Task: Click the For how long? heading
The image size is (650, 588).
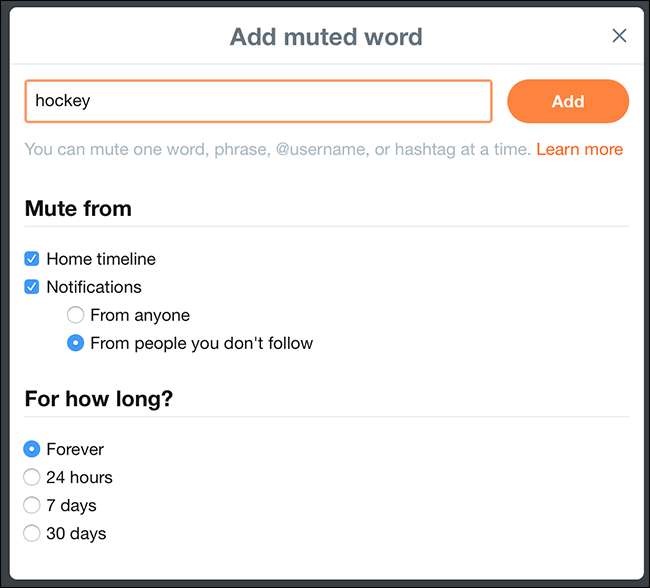Action: tap(99, 398)
